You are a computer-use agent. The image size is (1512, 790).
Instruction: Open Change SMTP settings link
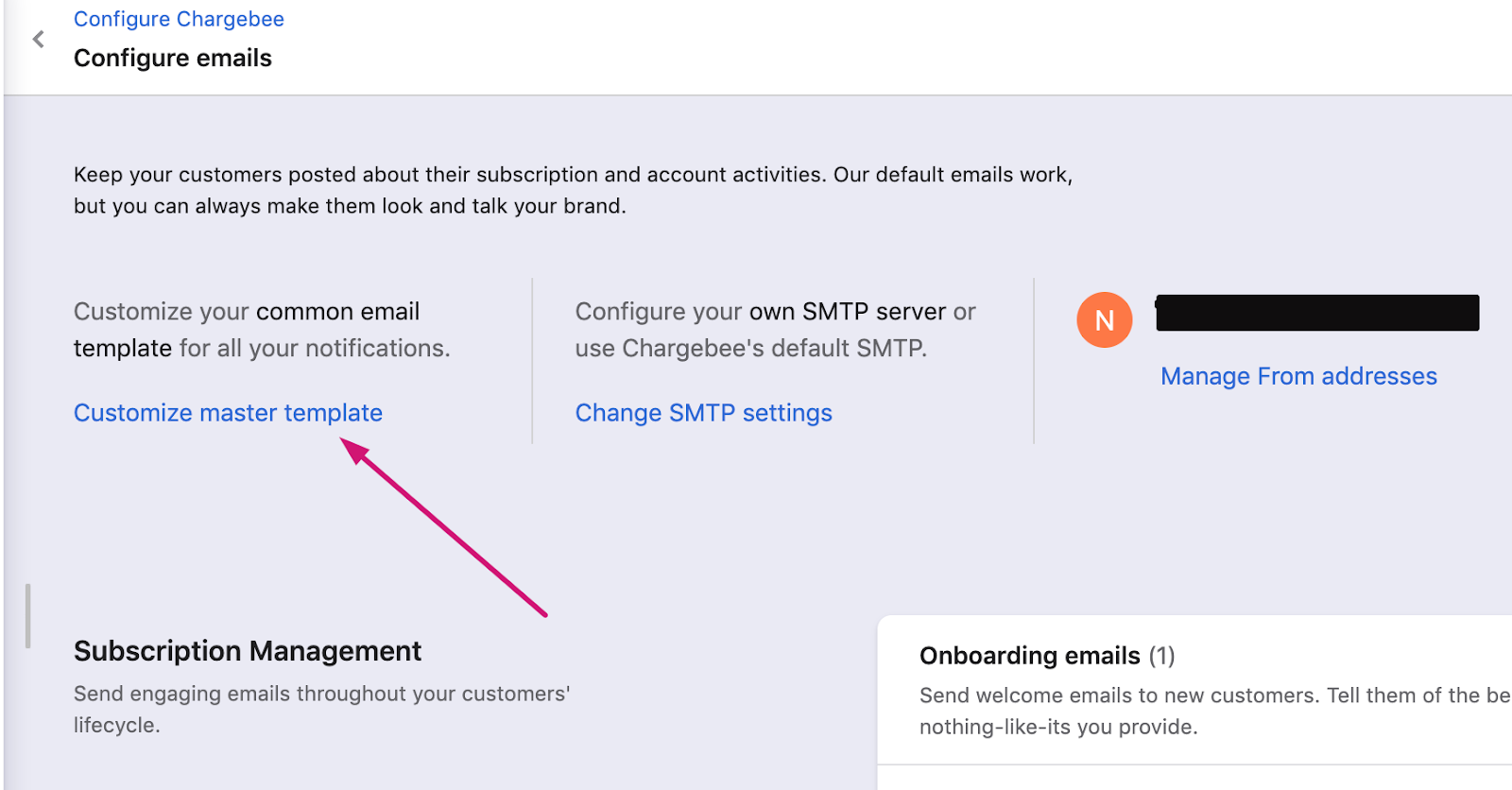(703, 413)
